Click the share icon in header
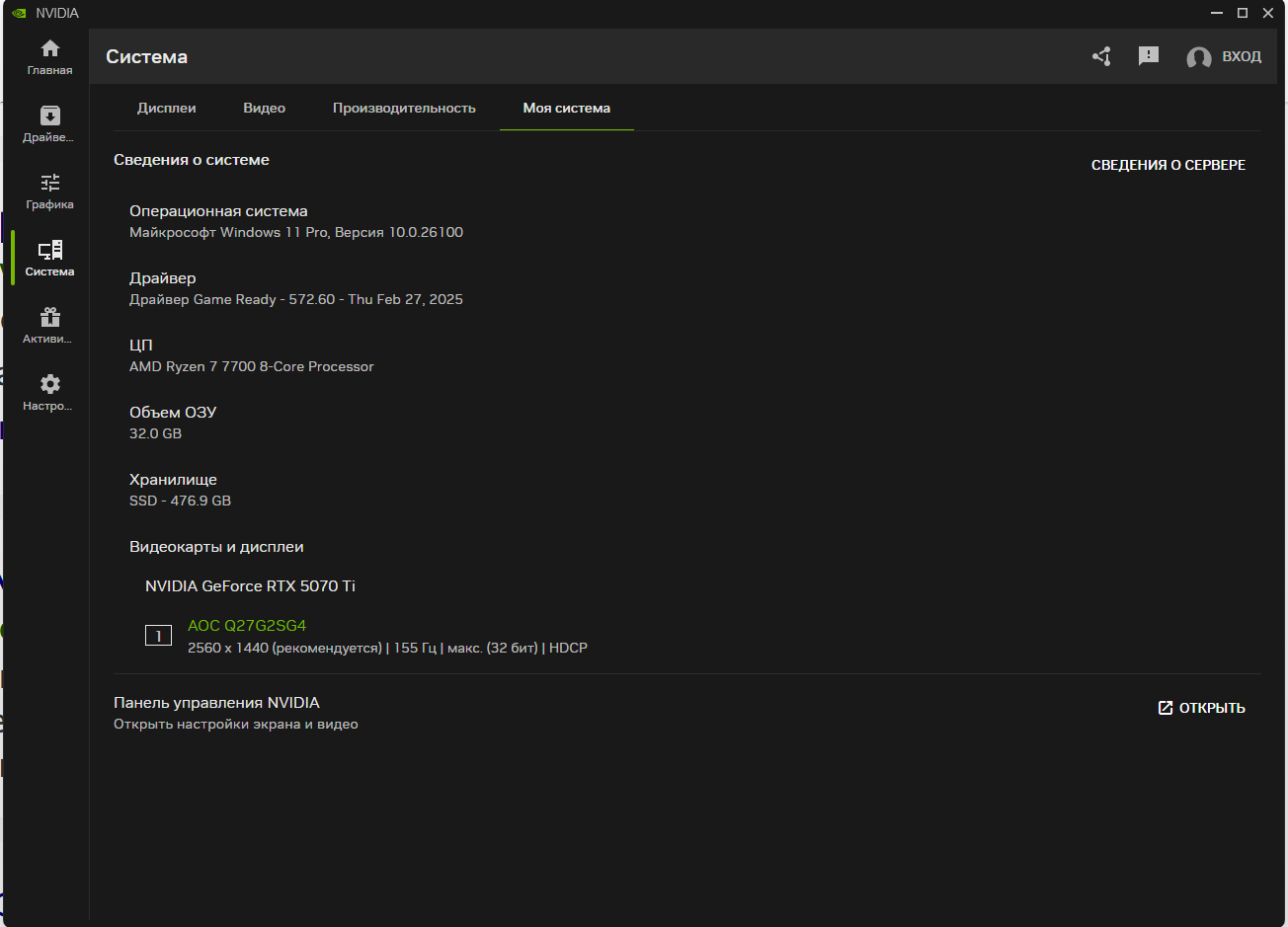Screen dimensions: 1288x927 click(1101, 56)
